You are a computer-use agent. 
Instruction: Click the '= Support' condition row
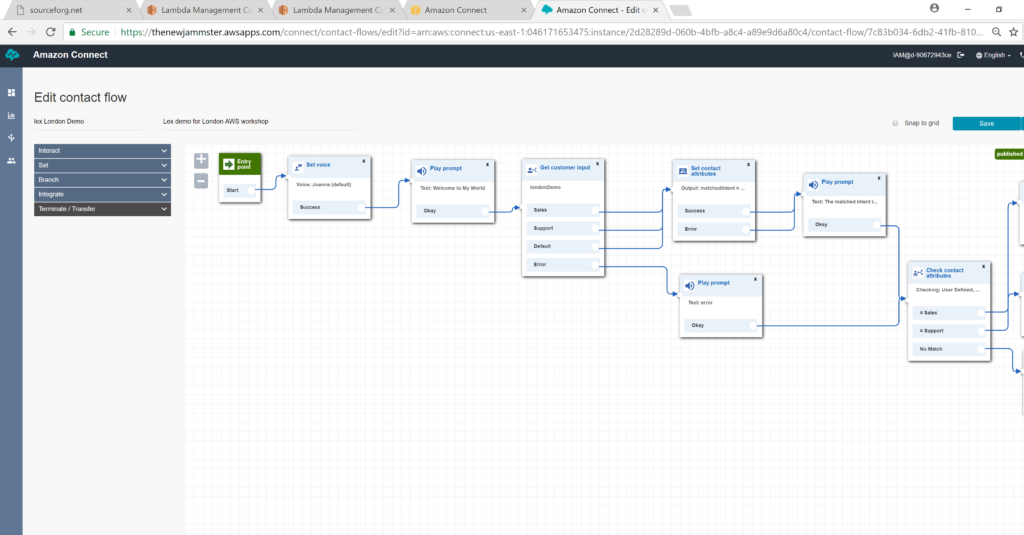949,331
